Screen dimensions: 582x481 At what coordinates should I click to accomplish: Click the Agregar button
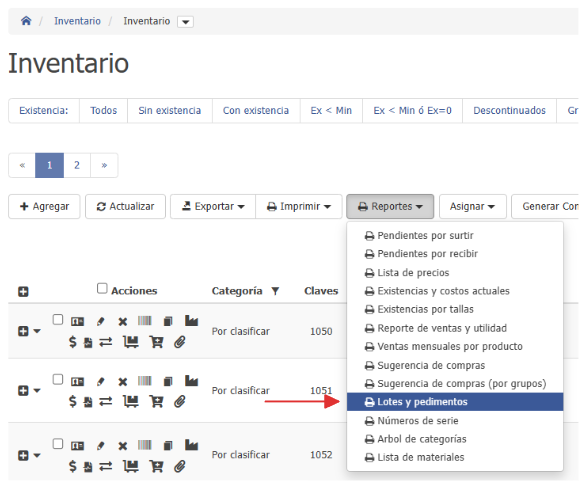tap(44, 206)
